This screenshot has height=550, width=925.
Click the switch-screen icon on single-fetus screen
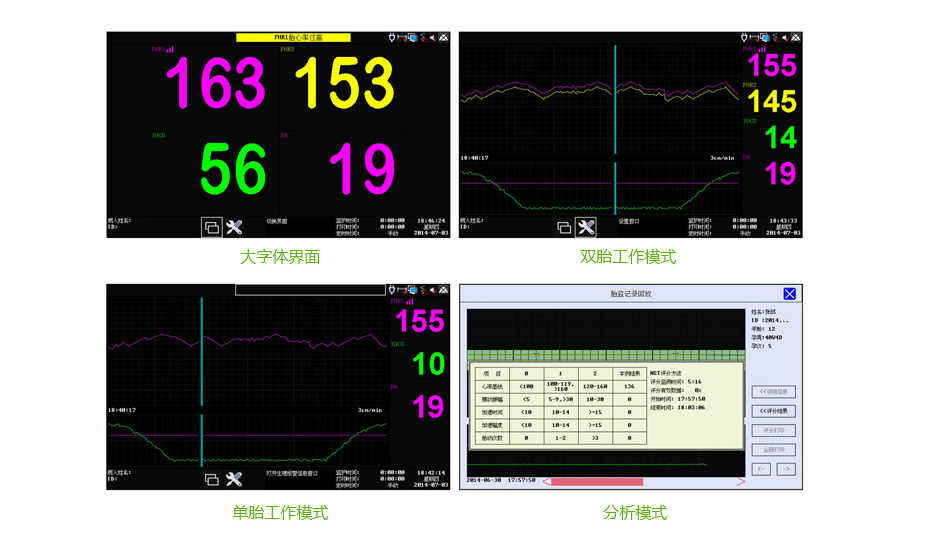212,479
